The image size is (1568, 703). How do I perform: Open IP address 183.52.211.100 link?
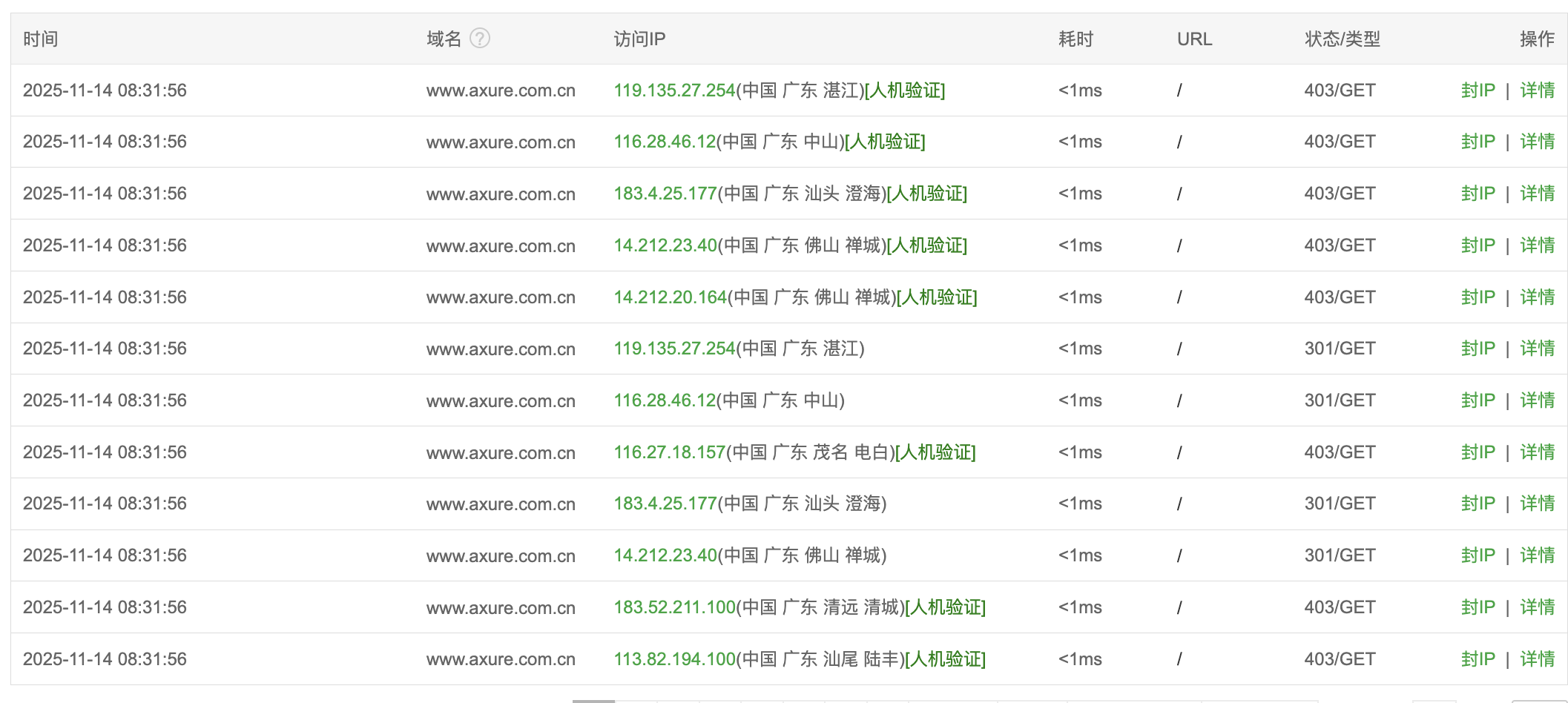click(674, 607)
